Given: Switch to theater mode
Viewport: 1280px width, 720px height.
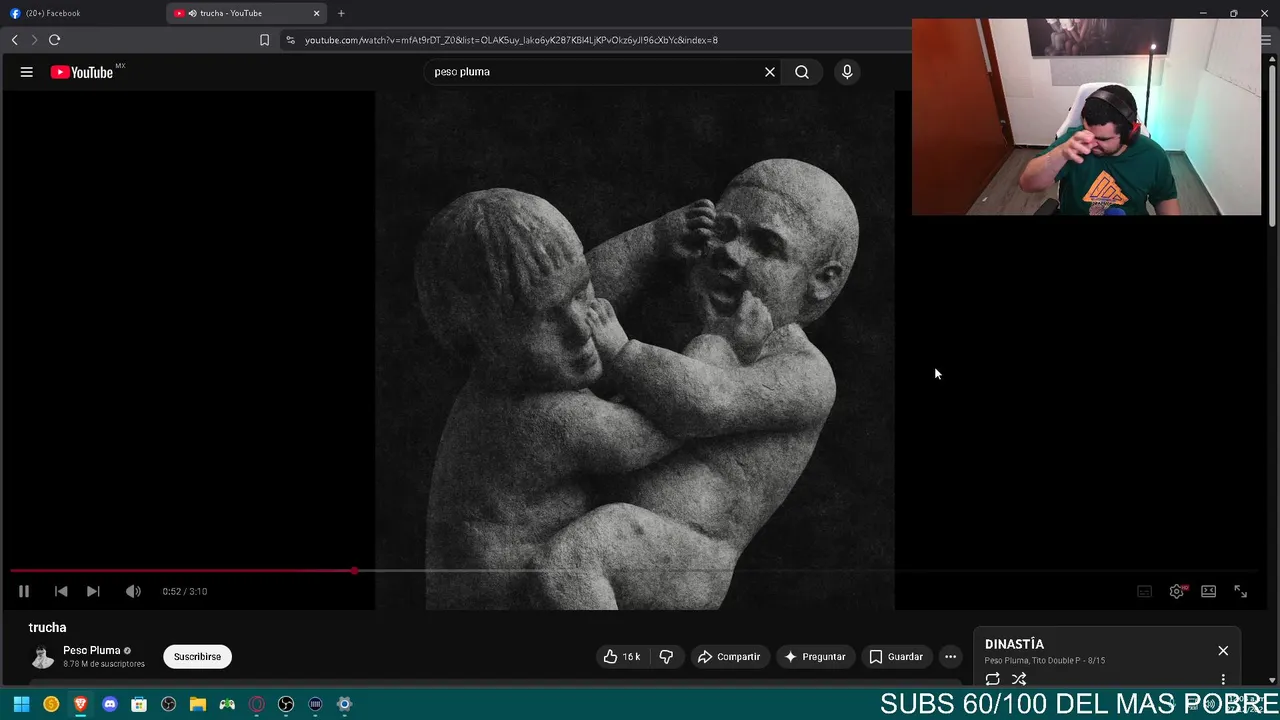Looking at the screenshot, I should (x=1208, y=591).
